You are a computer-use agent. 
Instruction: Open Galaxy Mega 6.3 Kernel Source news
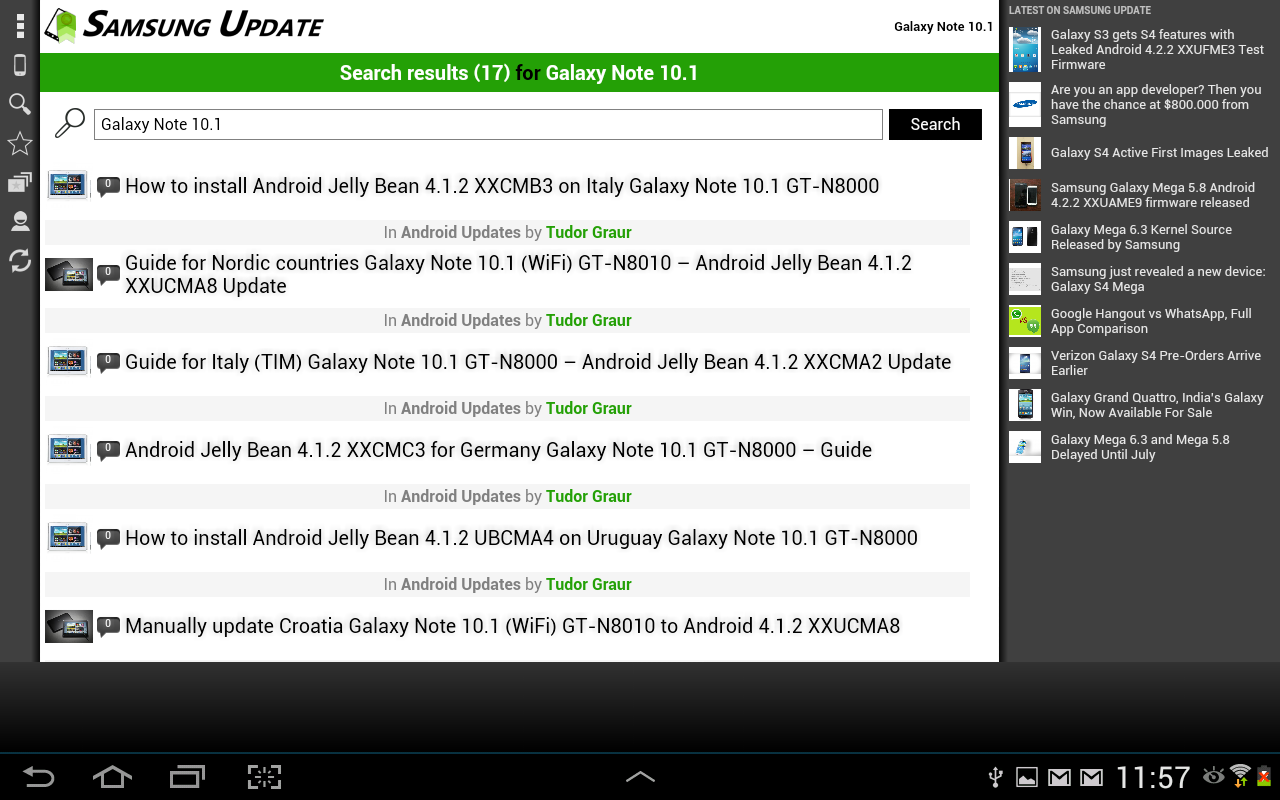click(1141, 237)
